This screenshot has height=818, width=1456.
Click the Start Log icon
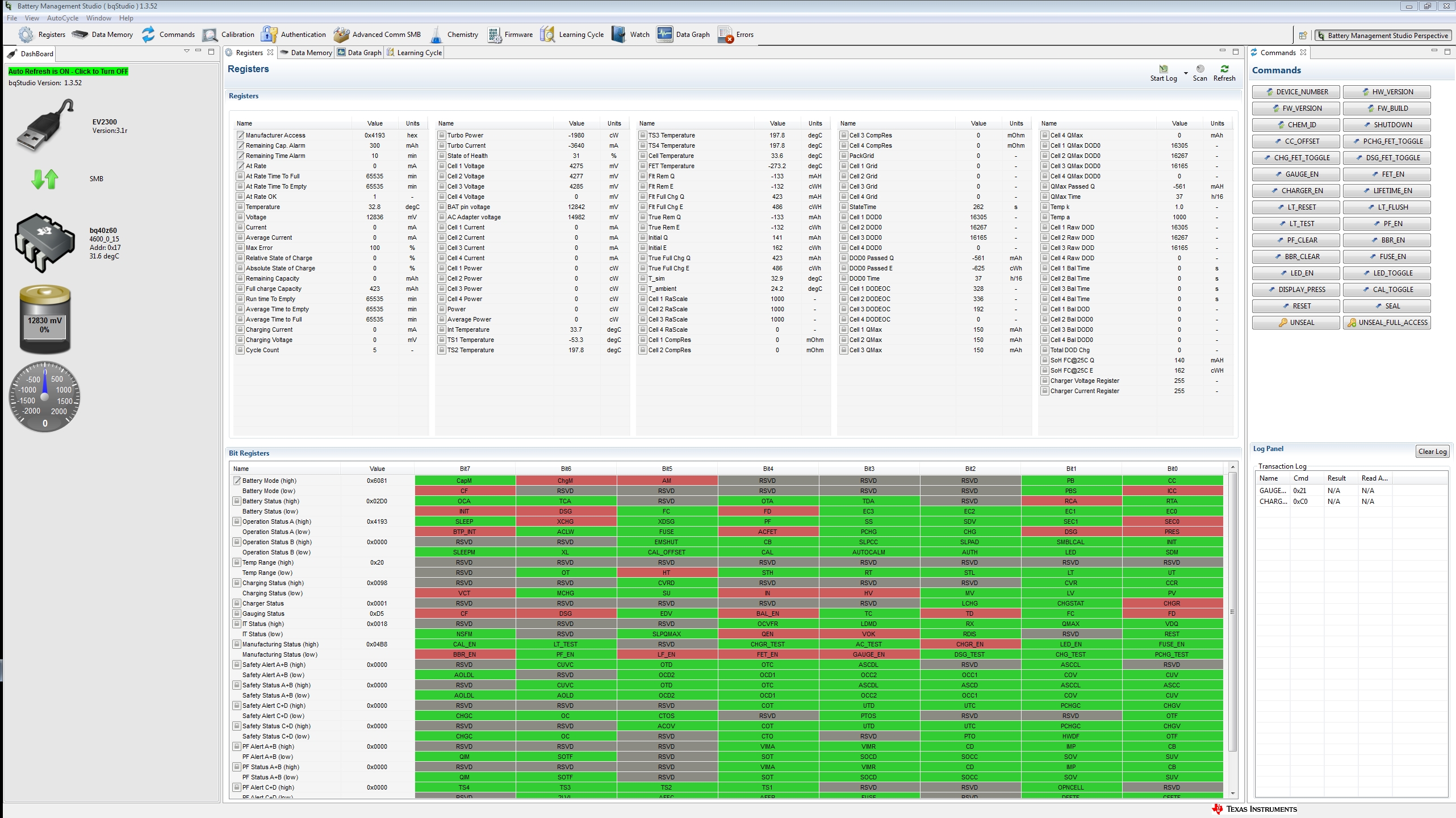click(x=1164, y=69)
